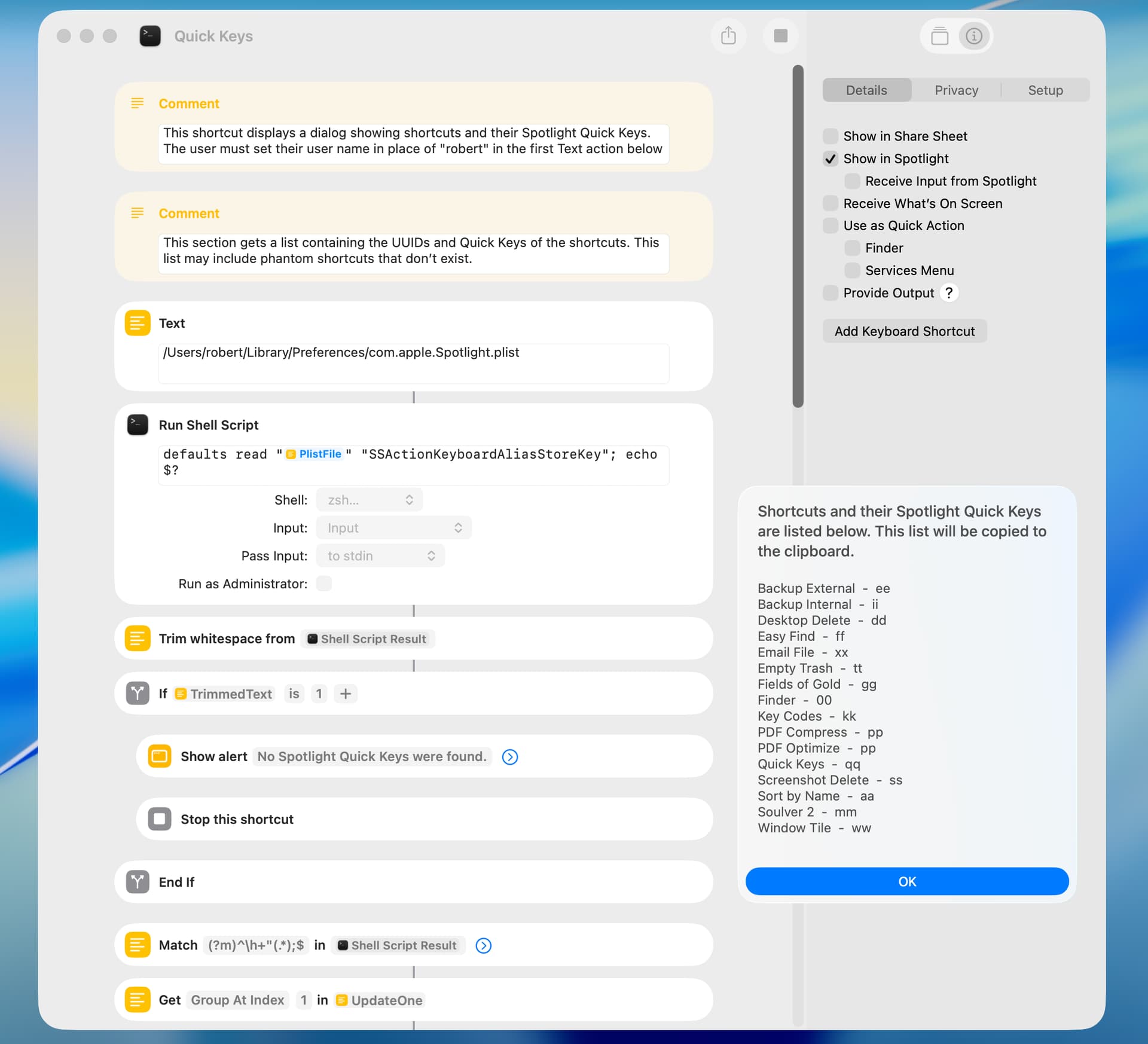The width and height of the screenshot is (1148, 1044).
Task: Uncheck Show in Spotlight
Action: [831, 159]
